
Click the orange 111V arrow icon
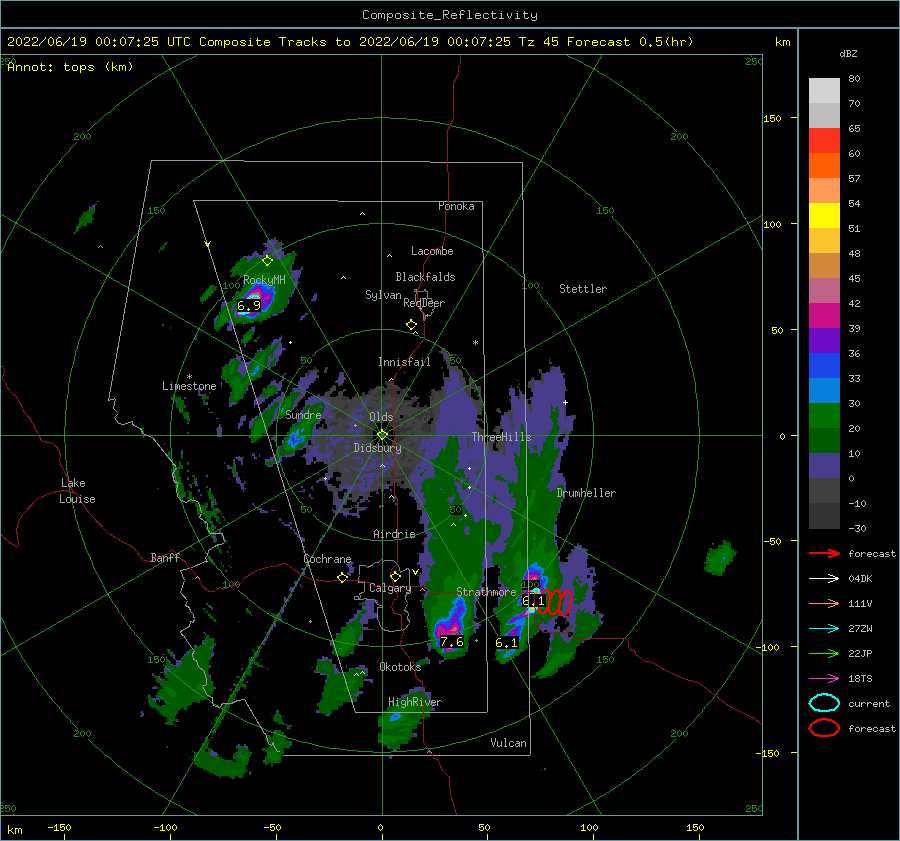(x=824, y=603)
